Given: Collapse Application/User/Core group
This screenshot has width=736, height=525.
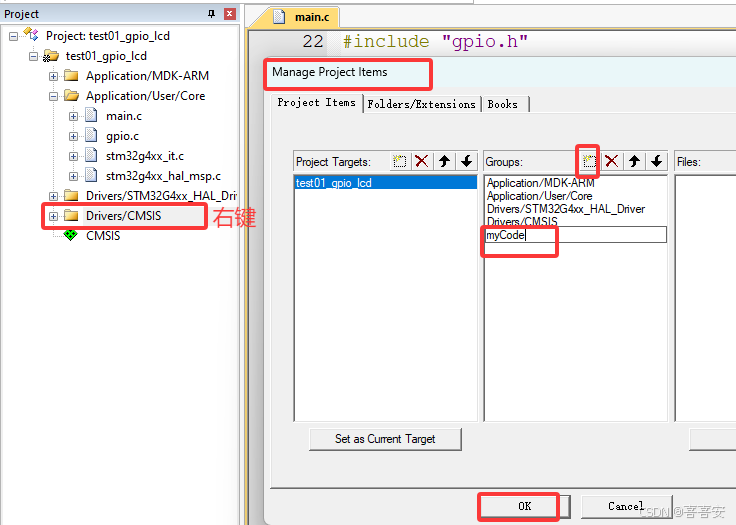Looking at the screenshot, I should click(54, 96).
